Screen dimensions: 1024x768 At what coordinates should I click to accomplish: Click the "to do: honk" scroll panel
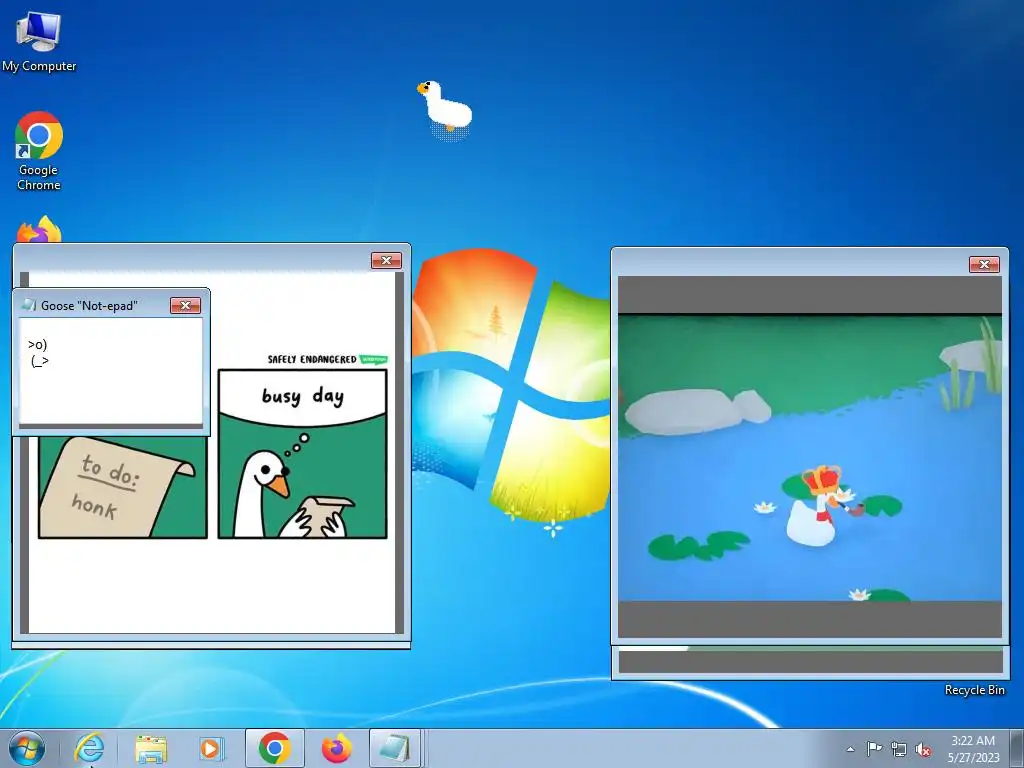[123, 487]
